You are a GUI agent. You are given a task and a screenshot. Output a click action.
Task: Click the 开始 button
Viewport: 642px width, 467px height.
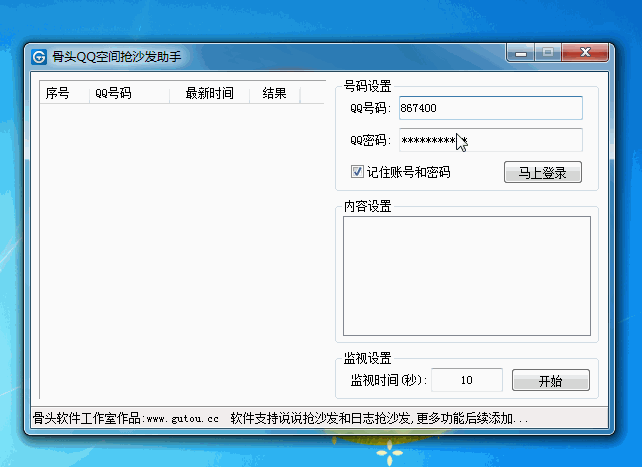coord(551,381)
